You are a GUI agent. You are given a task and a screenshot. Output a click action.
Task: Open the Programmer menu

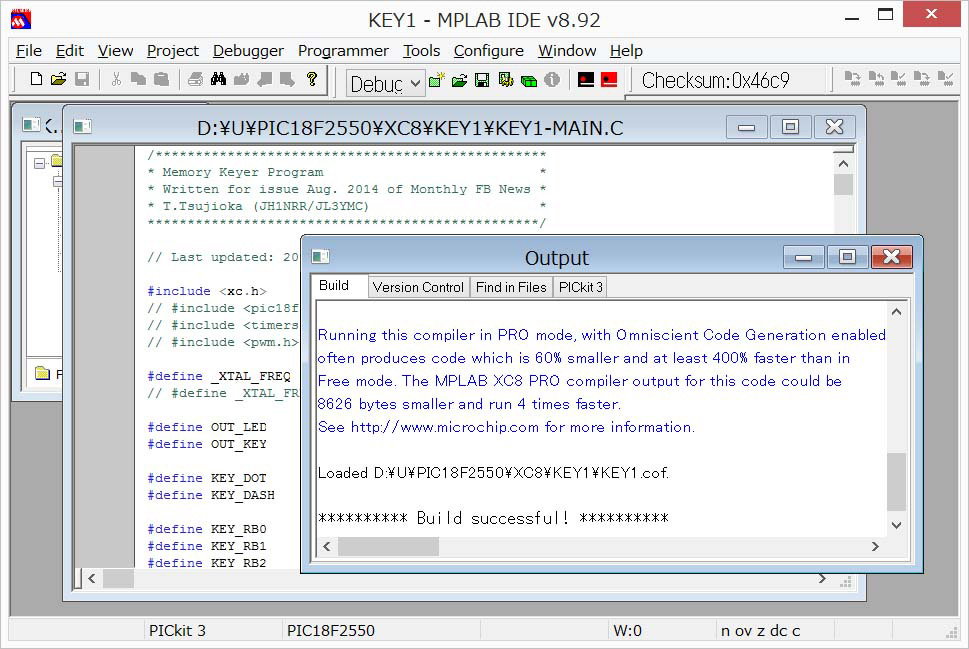pos(343,51)
